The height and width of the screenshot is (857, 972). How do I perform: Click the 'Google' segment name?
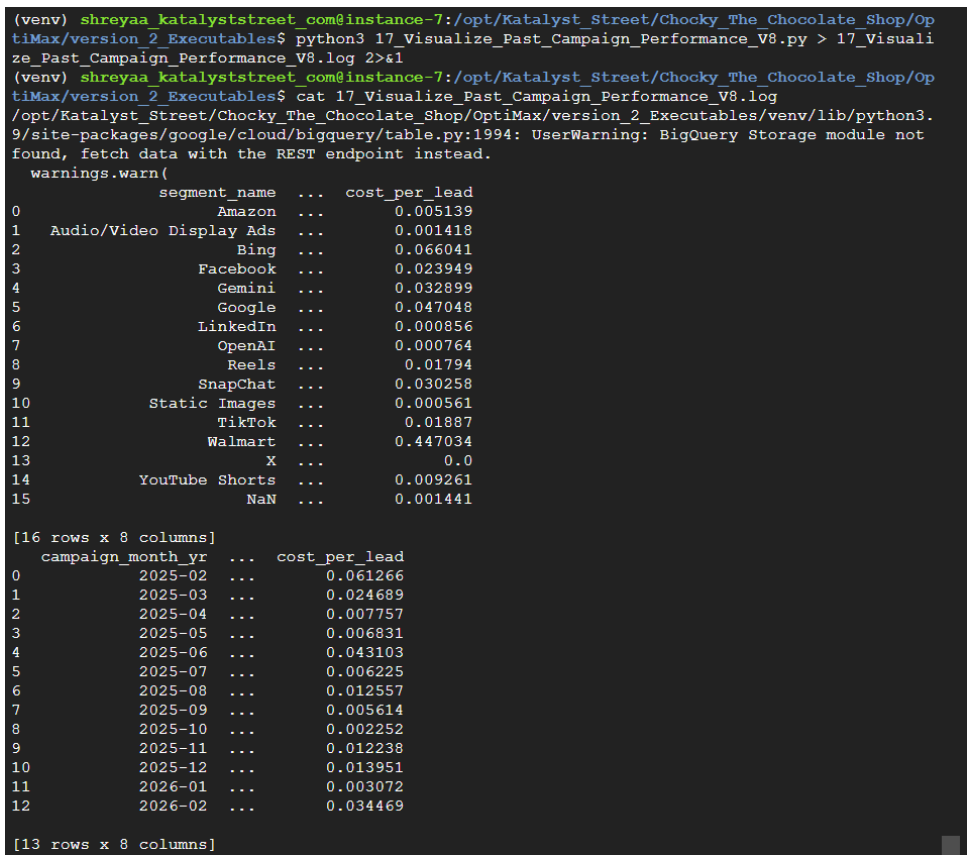tap(246, 308)
